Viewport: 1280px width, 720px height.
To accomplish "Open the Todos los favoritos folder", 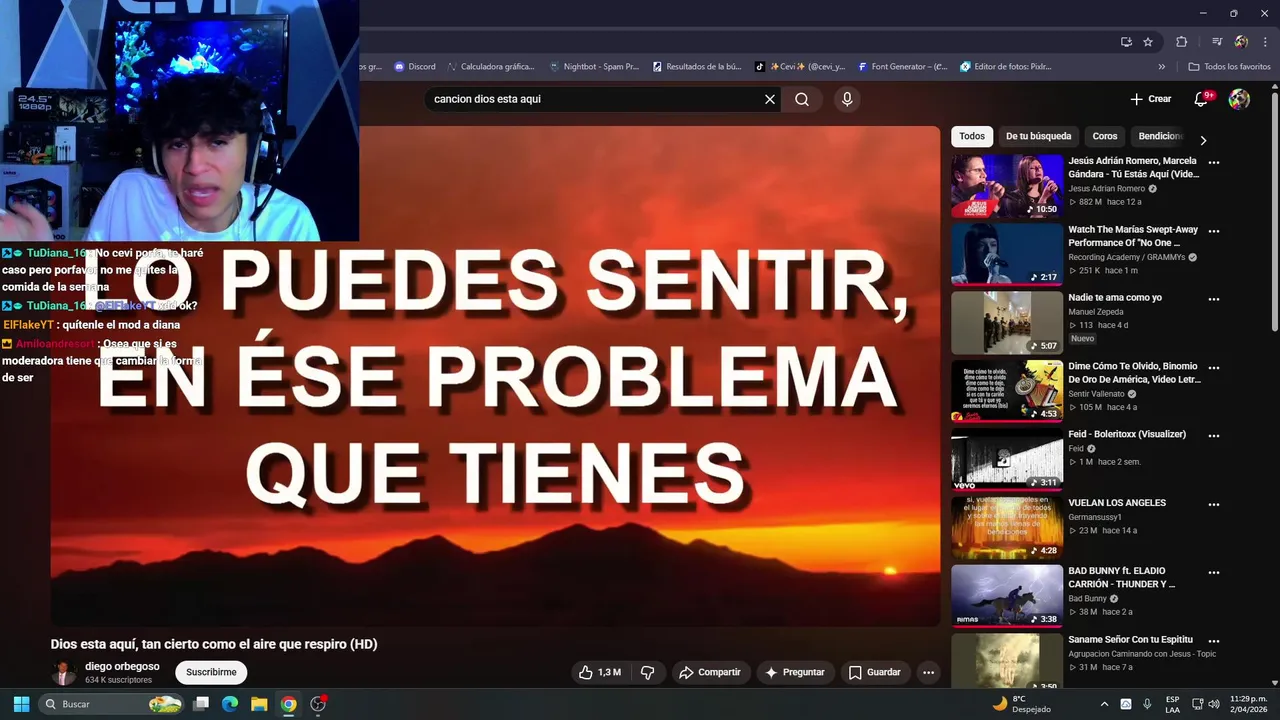I will click(x=1229, y=67).
